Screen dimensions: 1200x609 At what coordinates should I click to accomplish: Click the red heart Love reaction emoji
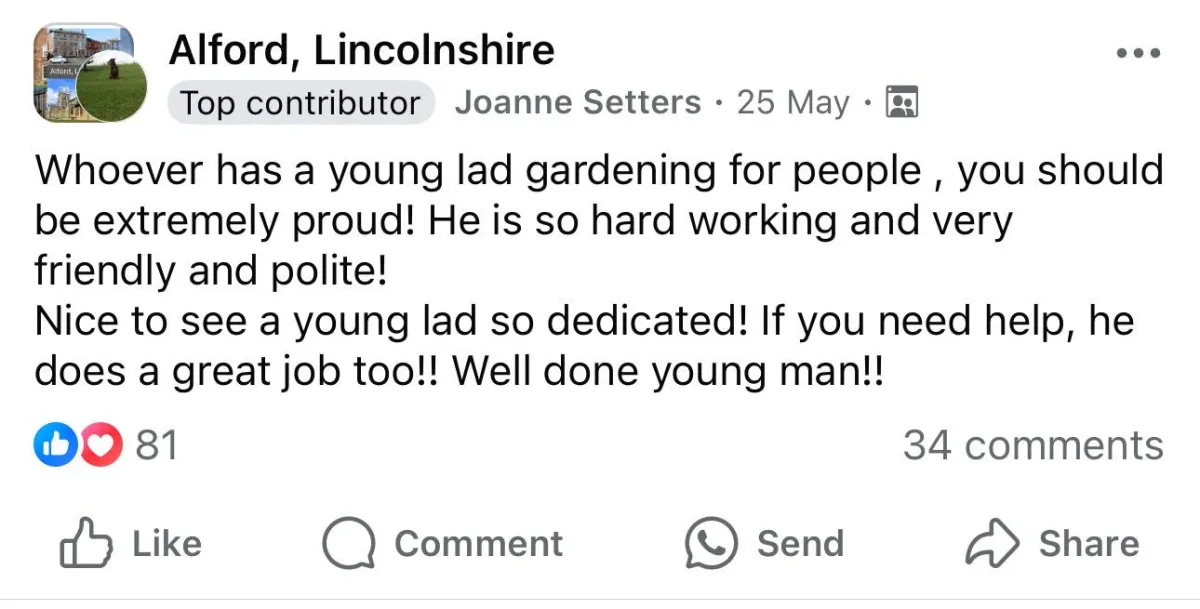pos(100,445)
